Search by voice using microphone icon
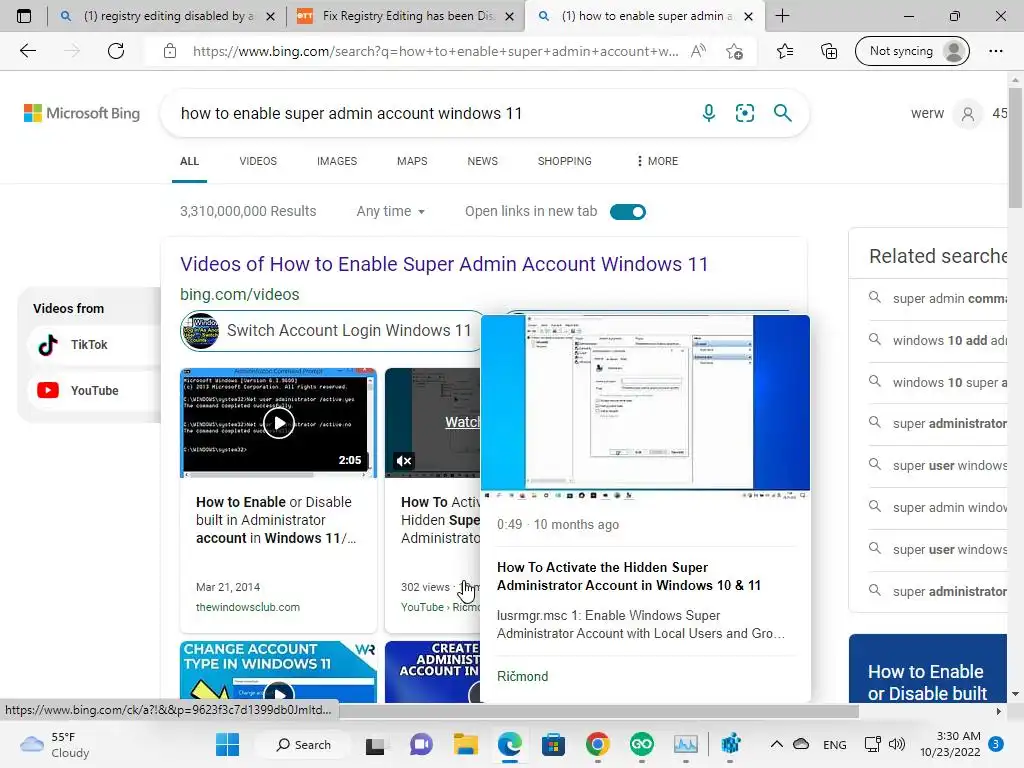The width and height of the screenshot is (1024, 768). (x=709, y=113)
